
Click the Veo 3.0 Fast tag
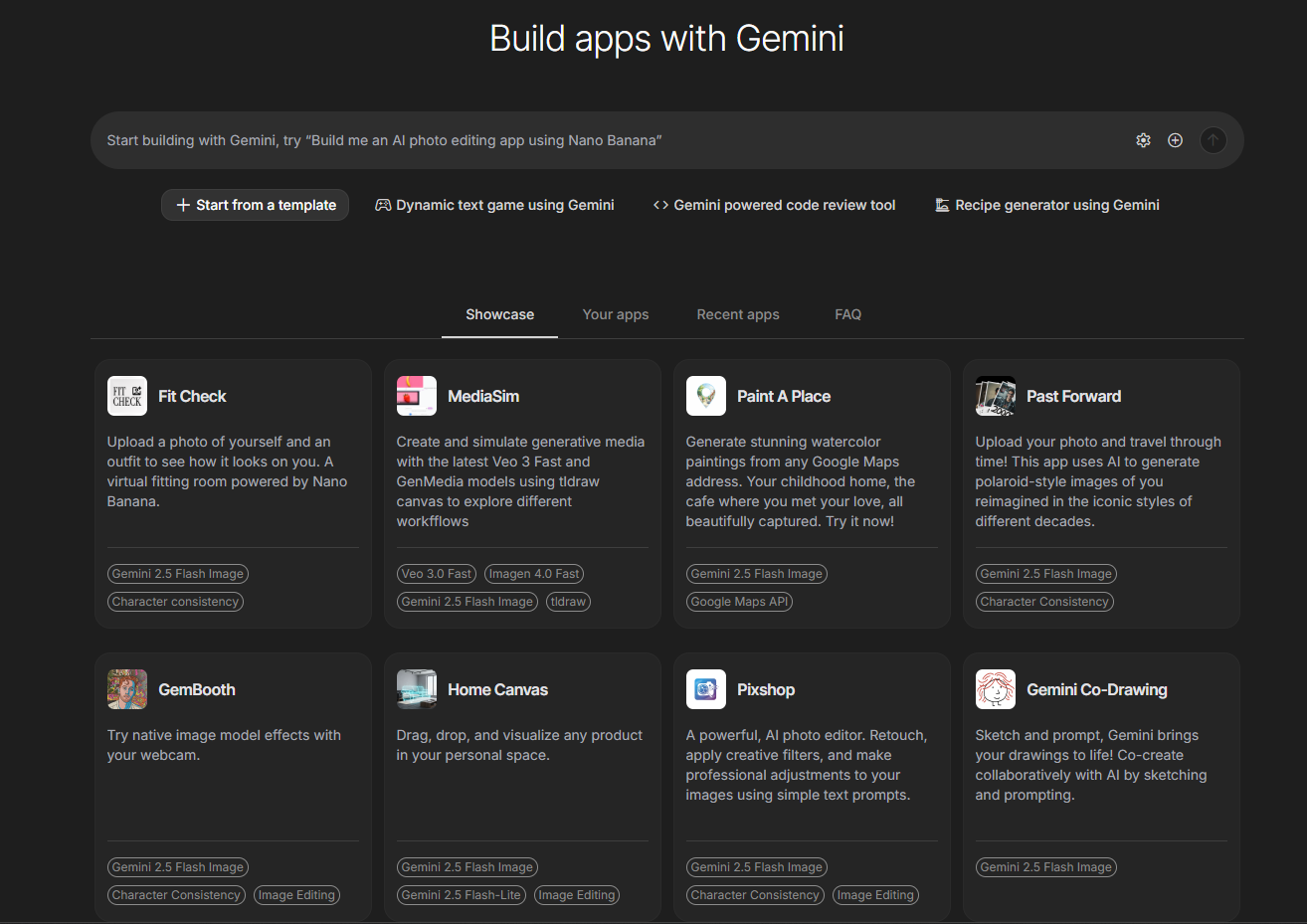(437, 574)
